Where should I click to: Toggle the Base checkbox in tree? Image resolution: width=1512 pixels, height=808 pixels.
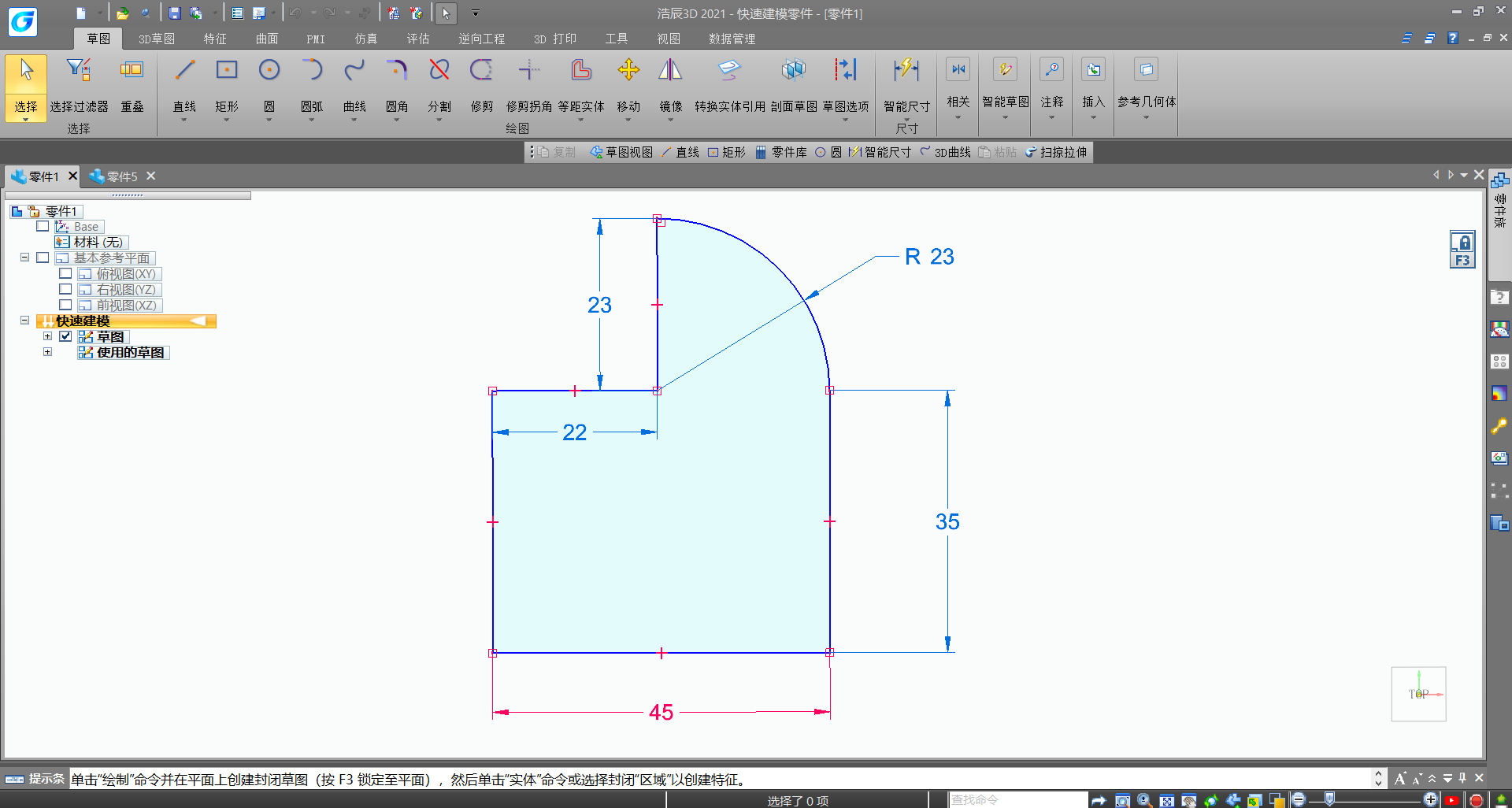point(43,226)
